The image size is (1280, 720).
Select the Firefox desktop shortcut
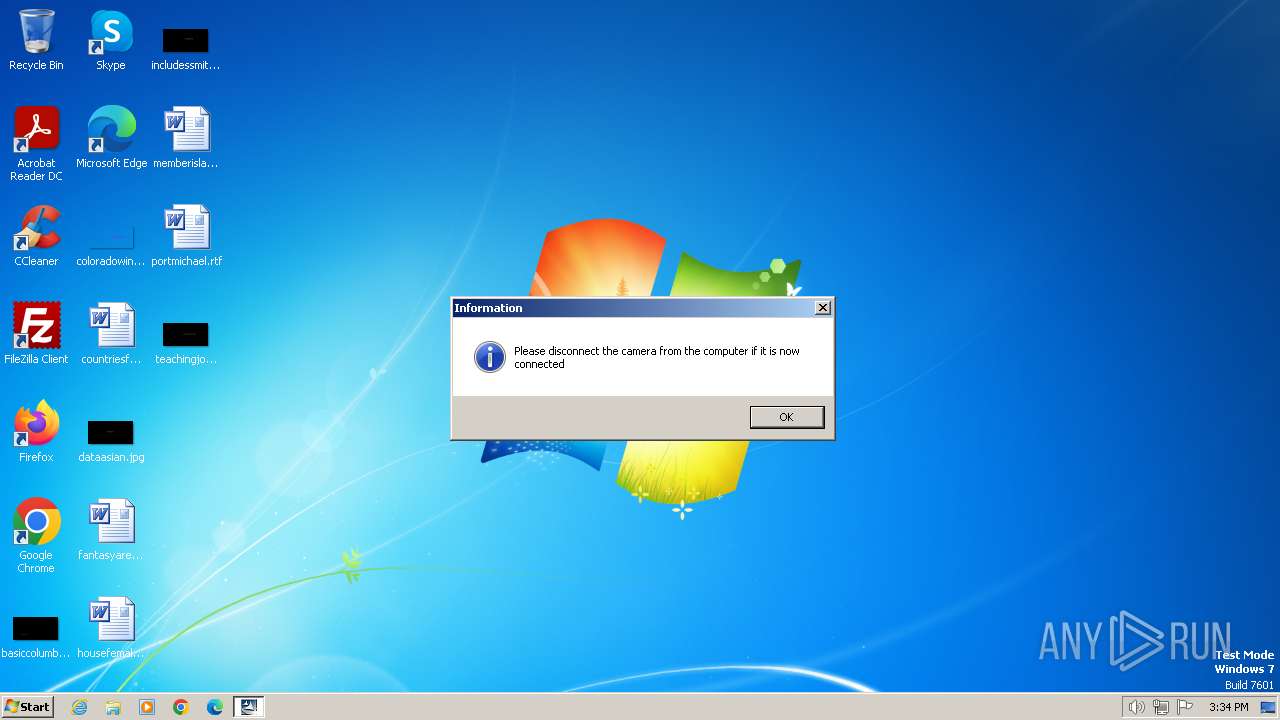[36, 432]
